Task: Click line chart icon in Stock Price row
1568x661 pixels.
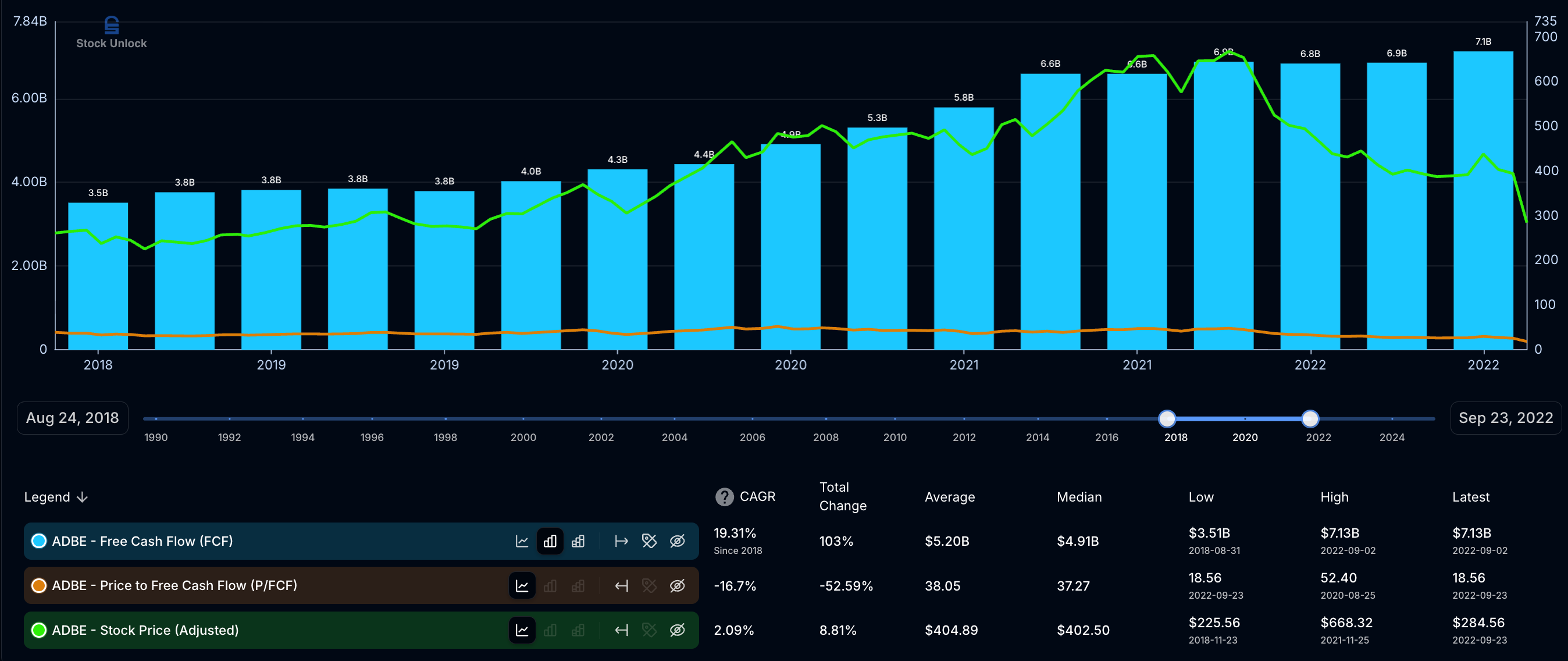Action: (x=522, y=630)
